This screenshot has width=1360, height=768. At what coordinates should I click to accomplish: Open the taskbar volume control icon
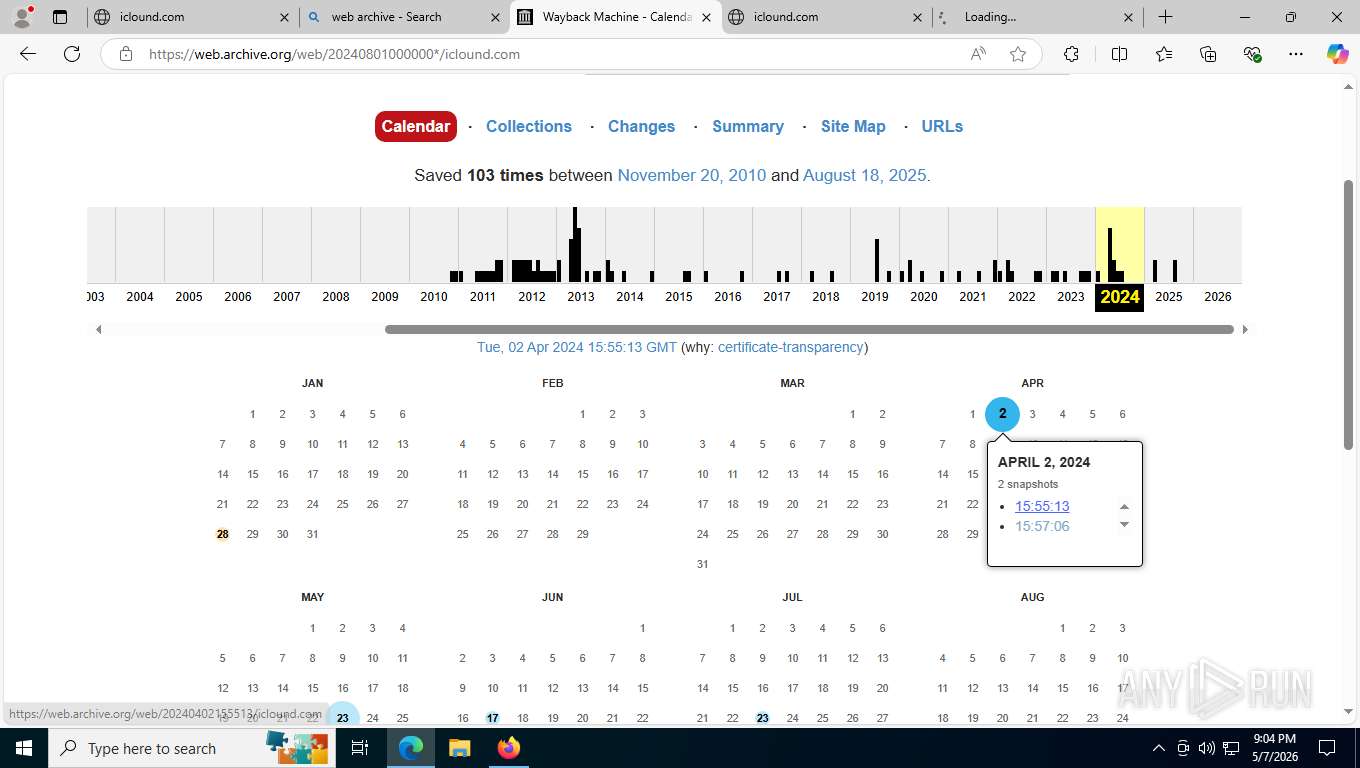(x=1207, y=748)
